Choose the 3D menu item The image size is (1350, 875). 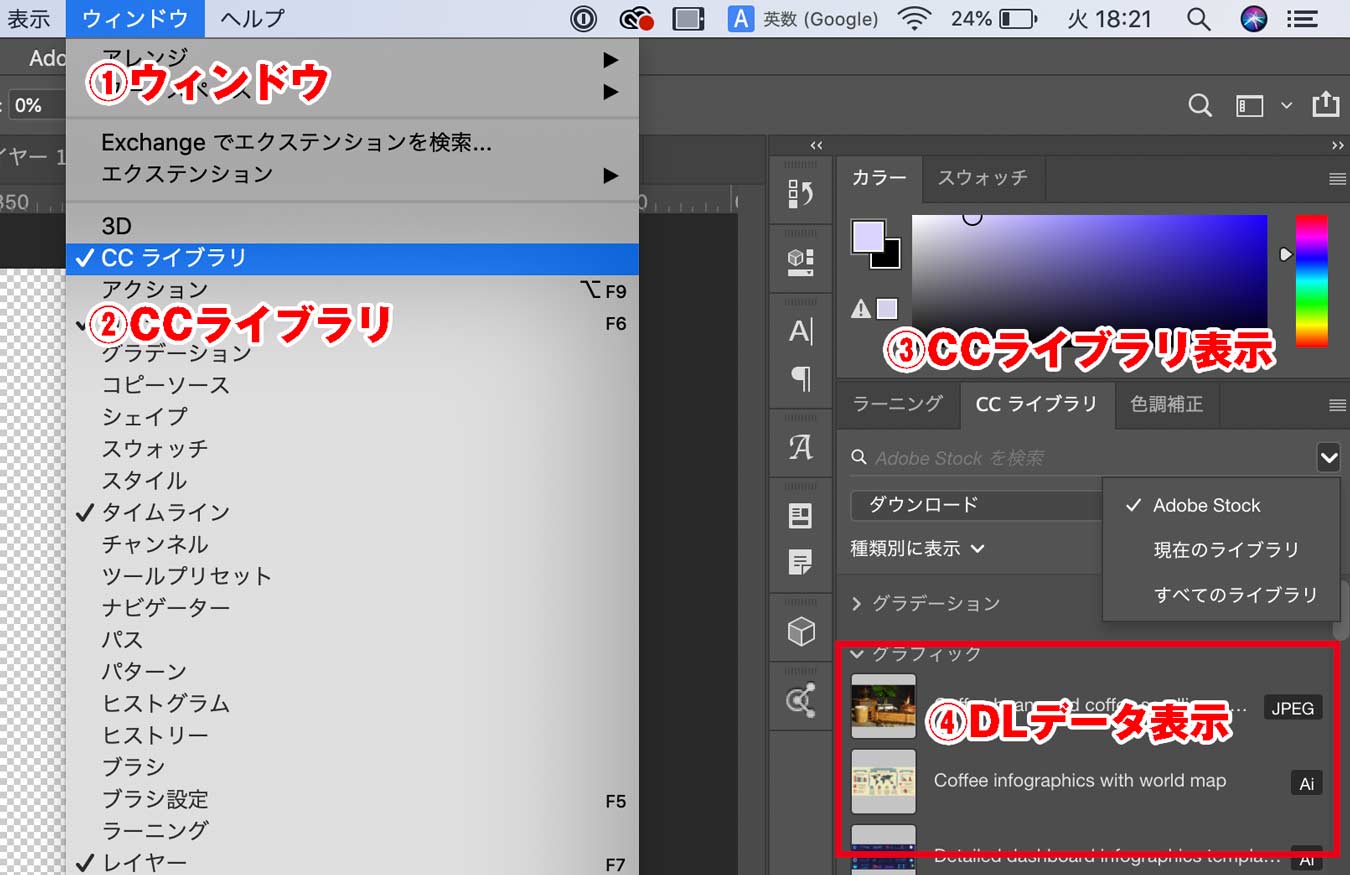tap(352, 226)
